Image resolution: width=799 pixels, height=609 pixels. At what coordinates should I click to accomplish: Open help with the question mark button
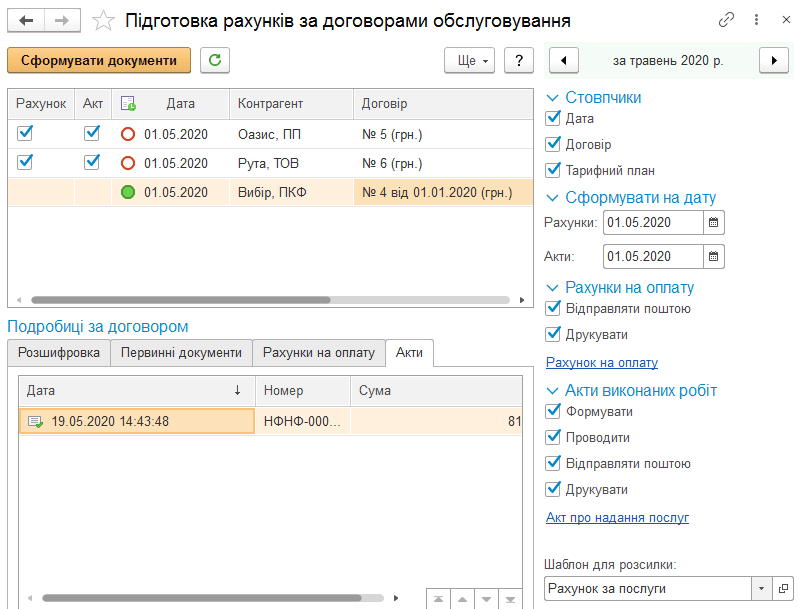519,60
